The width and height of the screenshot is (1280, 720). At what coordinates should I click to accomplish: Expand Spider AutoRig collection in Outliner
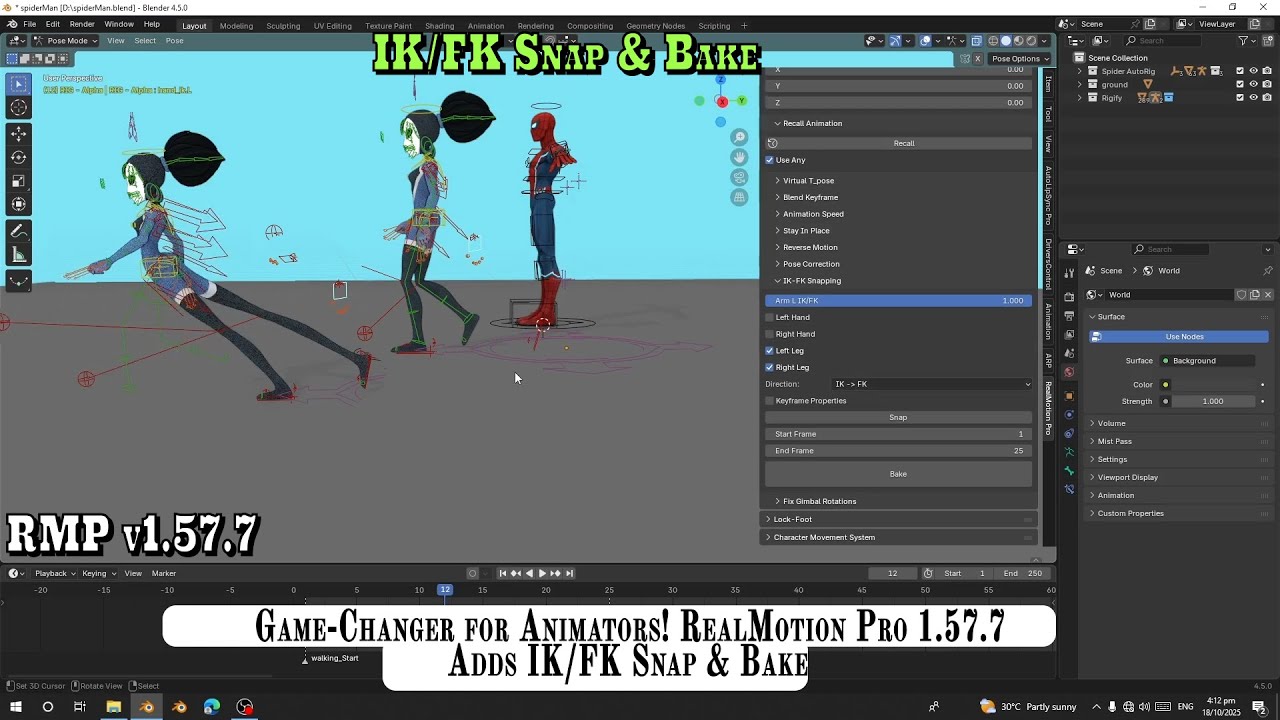click(x=1080, y=71)
